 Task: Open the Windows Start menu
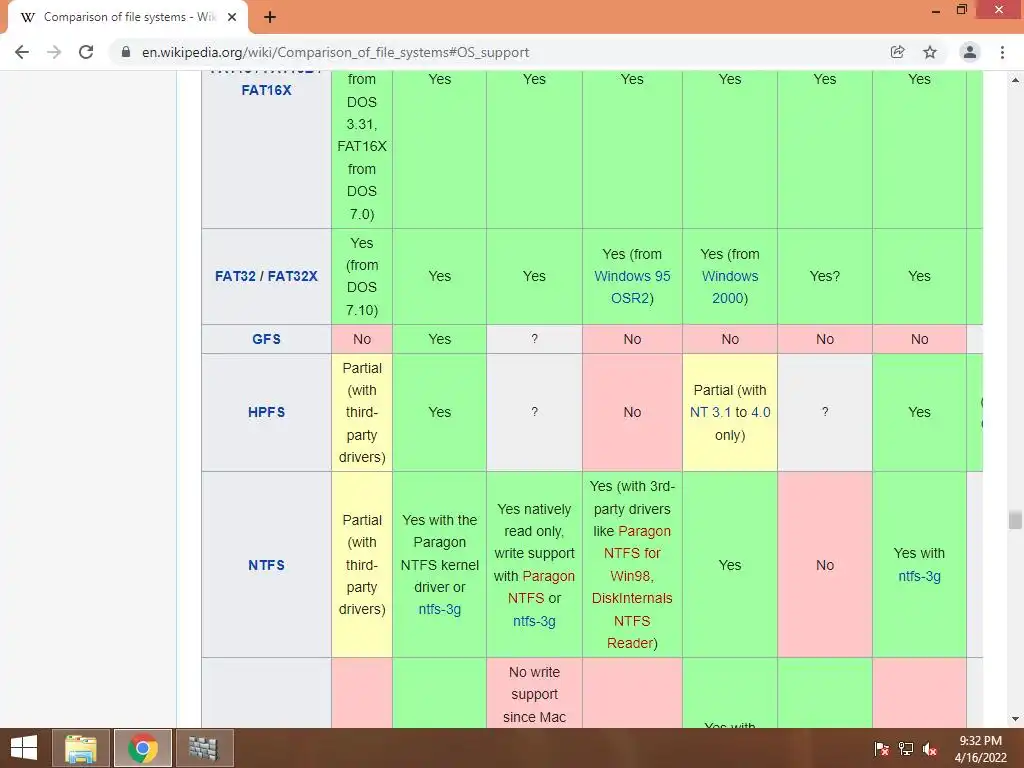(24, 748)
